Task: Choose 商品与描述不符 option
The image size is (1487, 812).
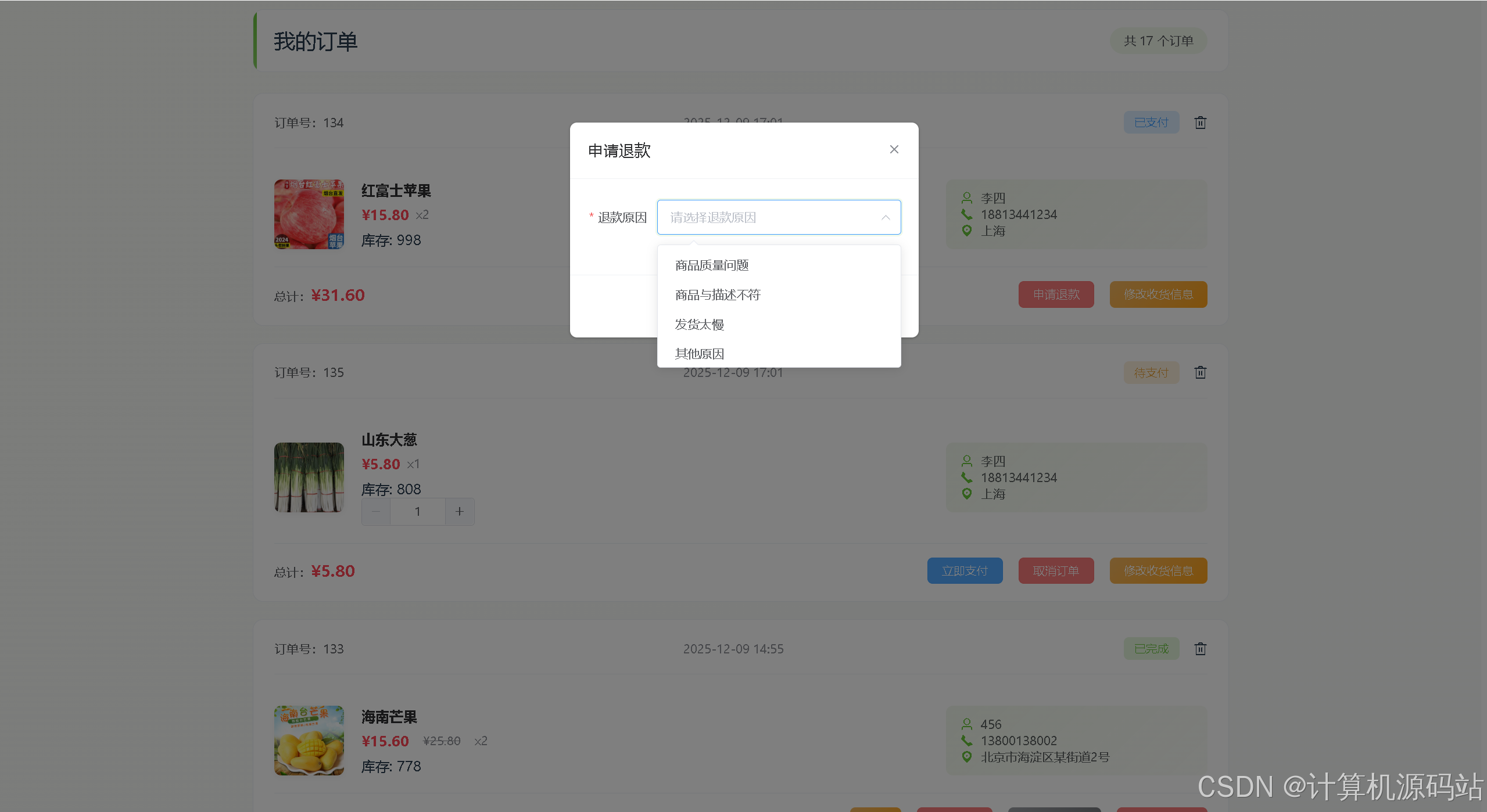Action: coord(718,295)
